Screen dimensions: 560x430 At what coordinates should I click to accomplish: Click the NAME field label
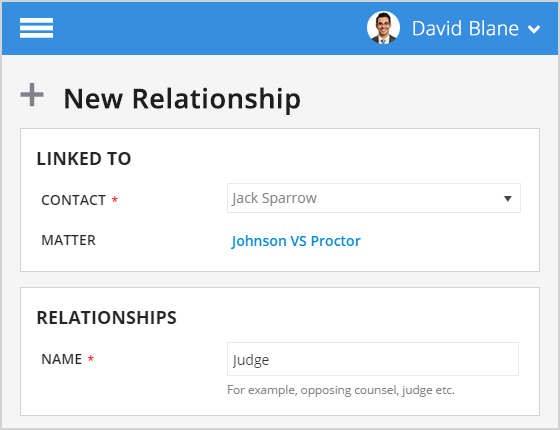[61, 359]
